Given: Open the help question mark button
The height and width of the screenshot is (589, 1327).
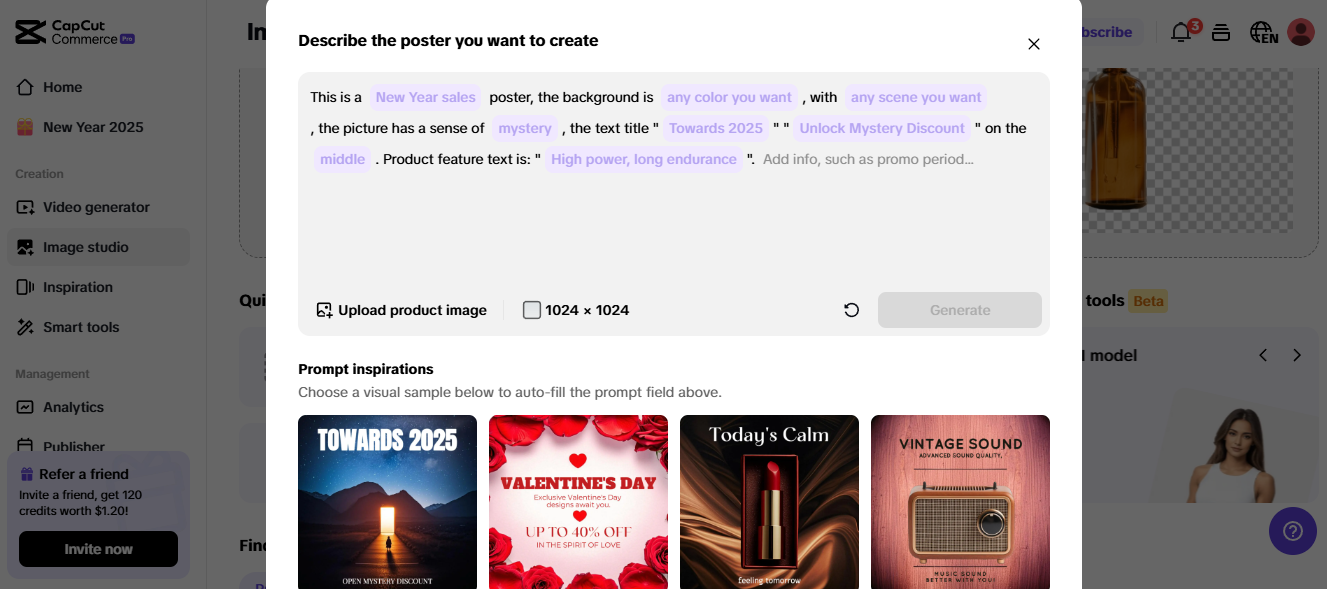Looking at the screenshot, I should pyautogui.click(x=1293, y=531).
